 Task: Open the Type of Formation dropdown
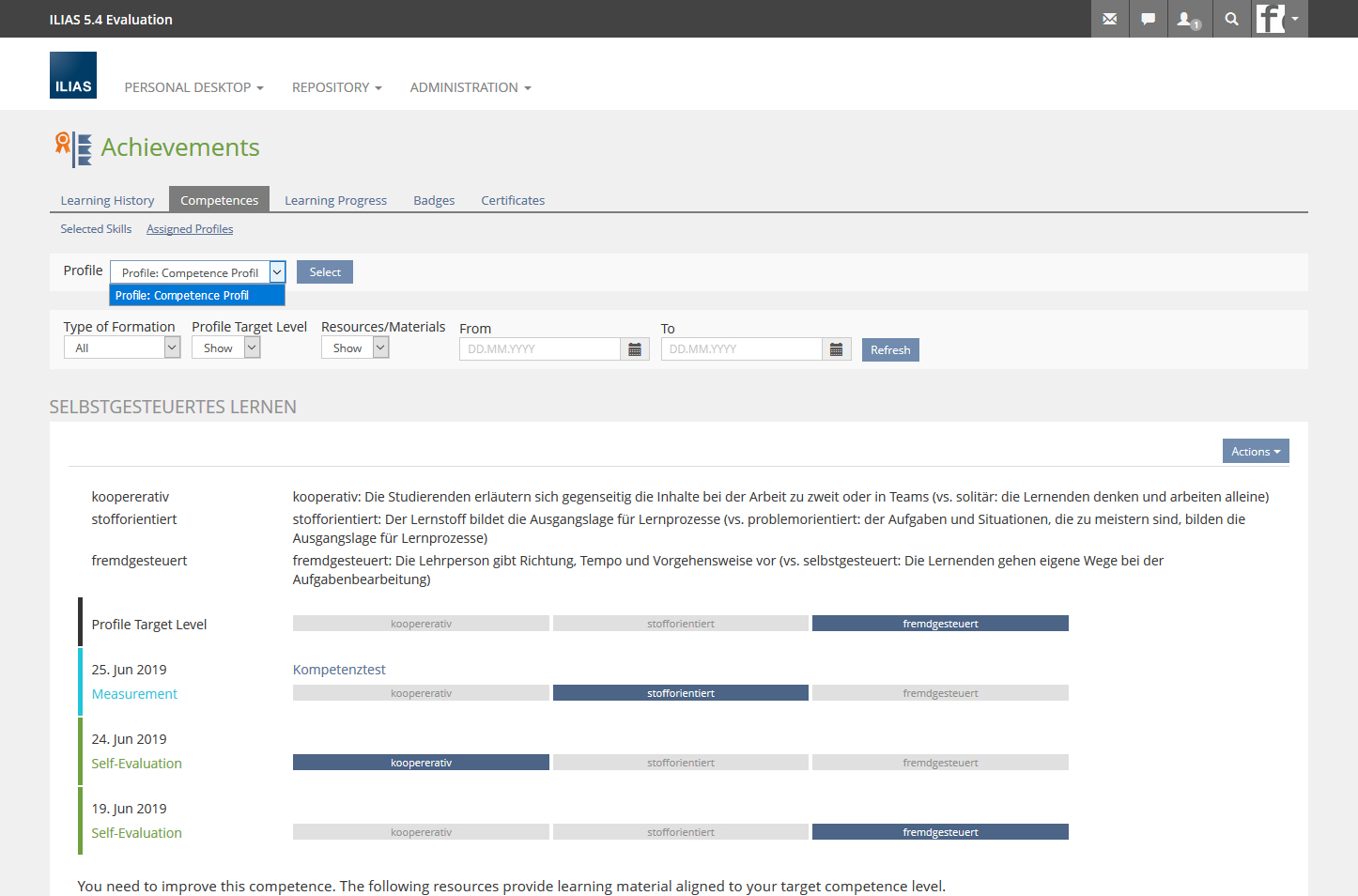121,348
